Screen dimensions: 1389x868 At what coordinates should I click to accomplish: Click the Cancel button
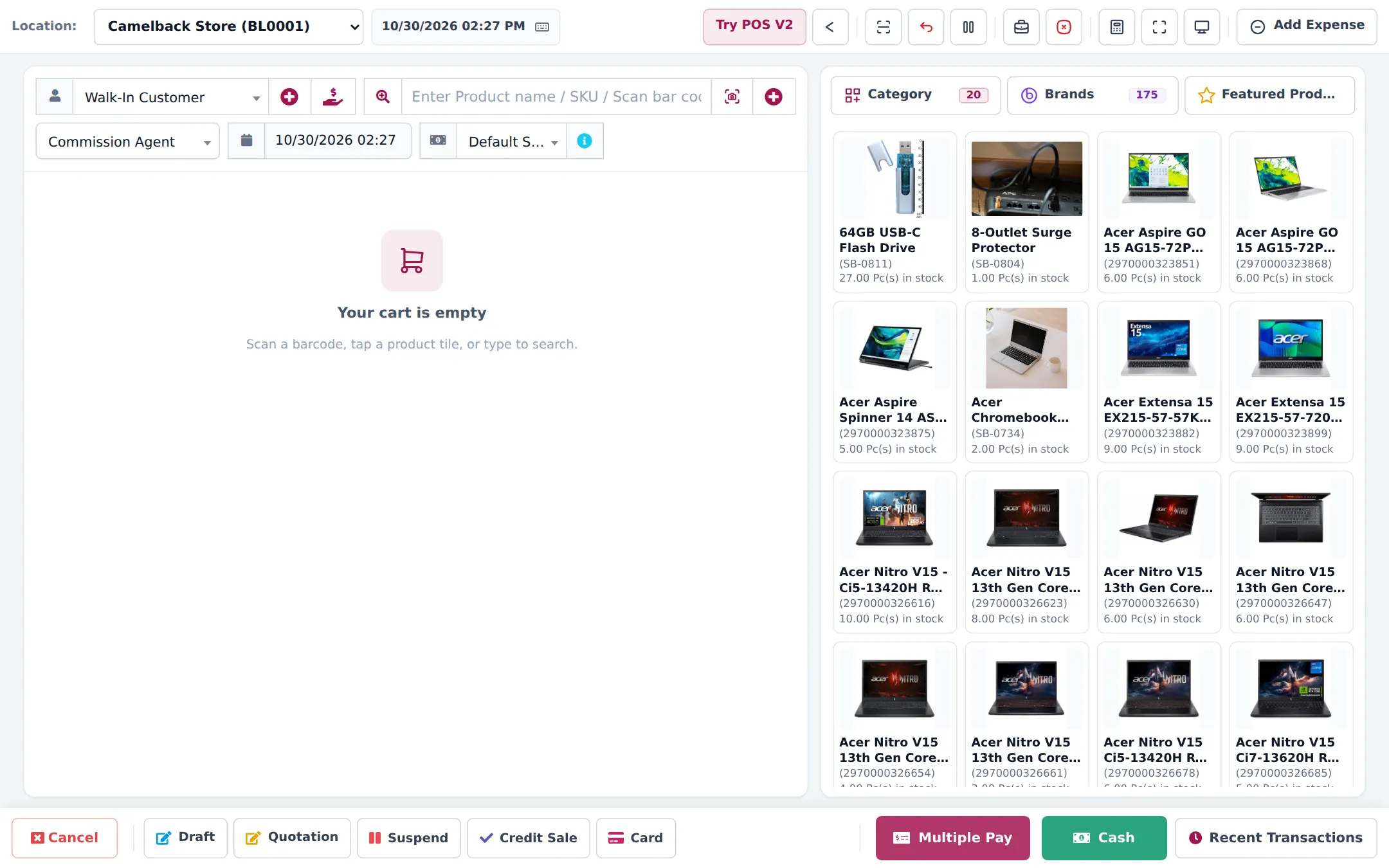pyautogui.click(x=64, y=838)
